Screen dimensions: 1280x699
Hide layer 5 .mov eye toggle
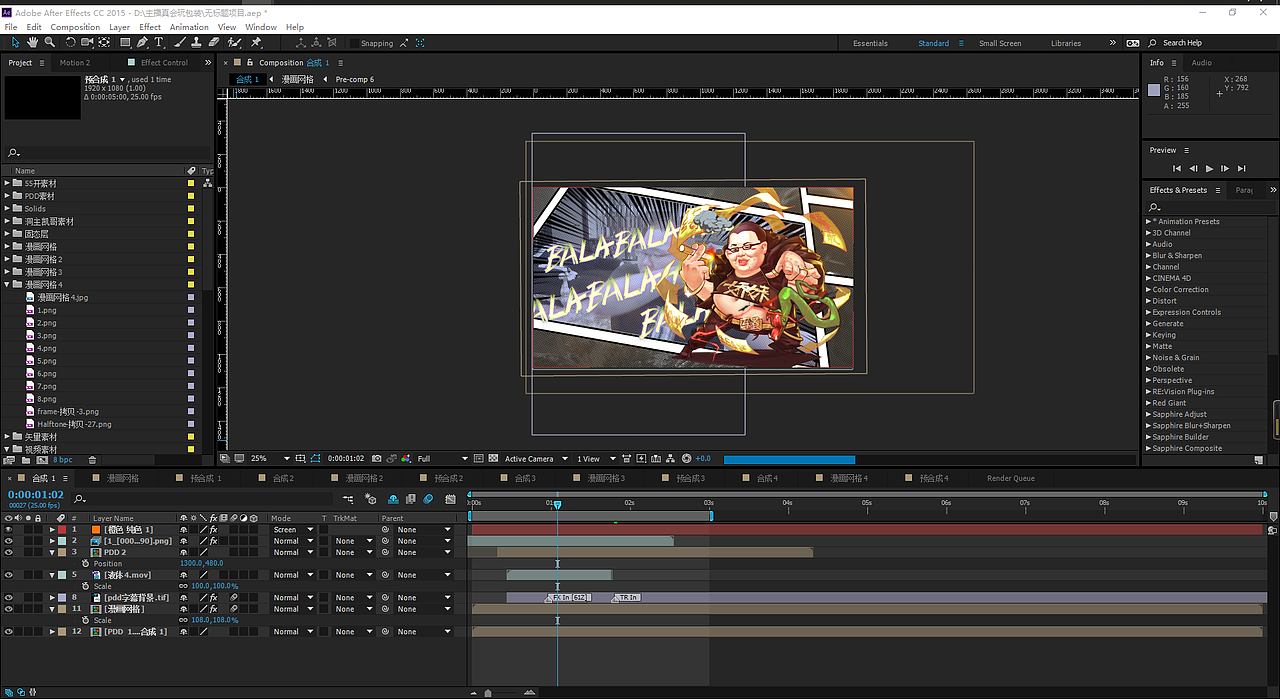click(9, 575)
